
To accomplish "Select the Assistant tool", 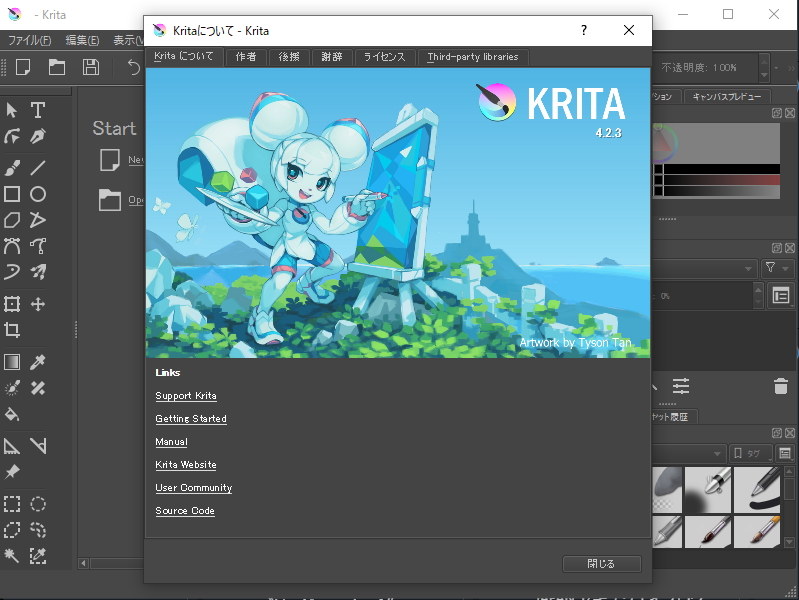I will [x=12, y=446].
